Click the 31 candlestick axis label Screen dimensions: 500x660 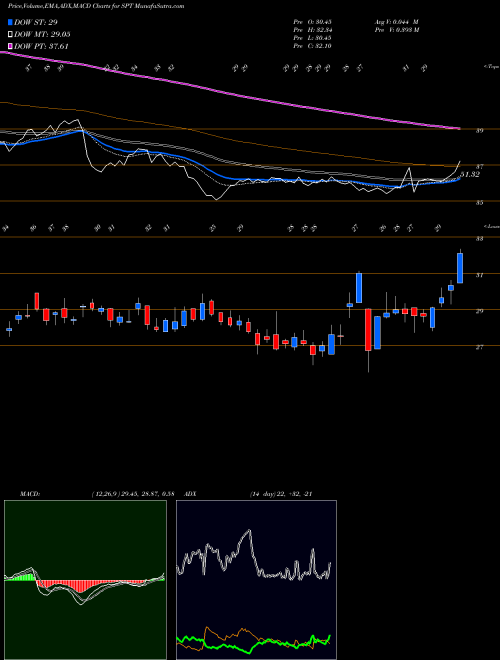click(x=479, y=275)
